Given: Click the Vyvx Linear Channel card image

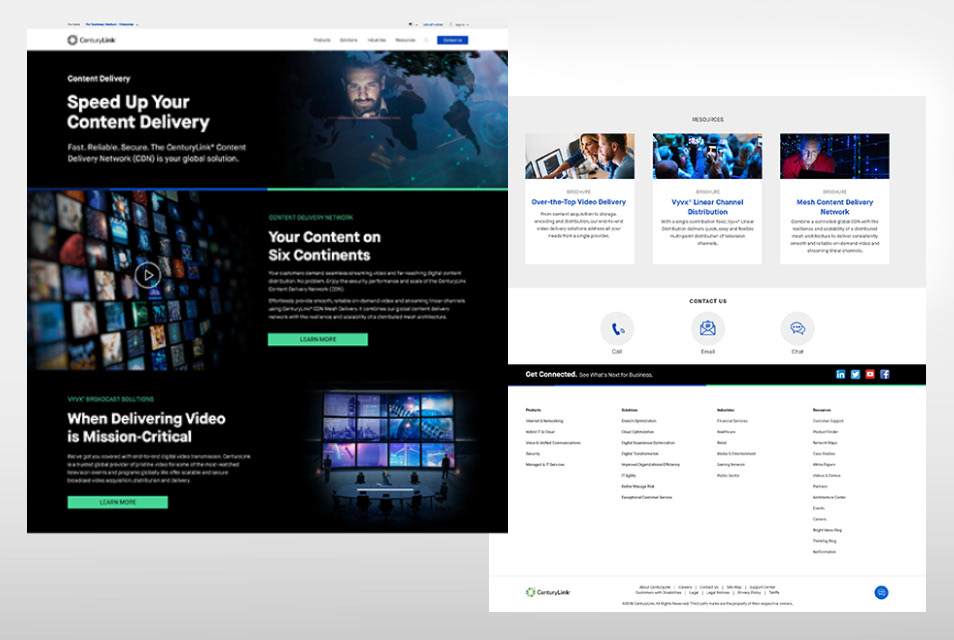Looking at the screenshot, I should (707, 156).
